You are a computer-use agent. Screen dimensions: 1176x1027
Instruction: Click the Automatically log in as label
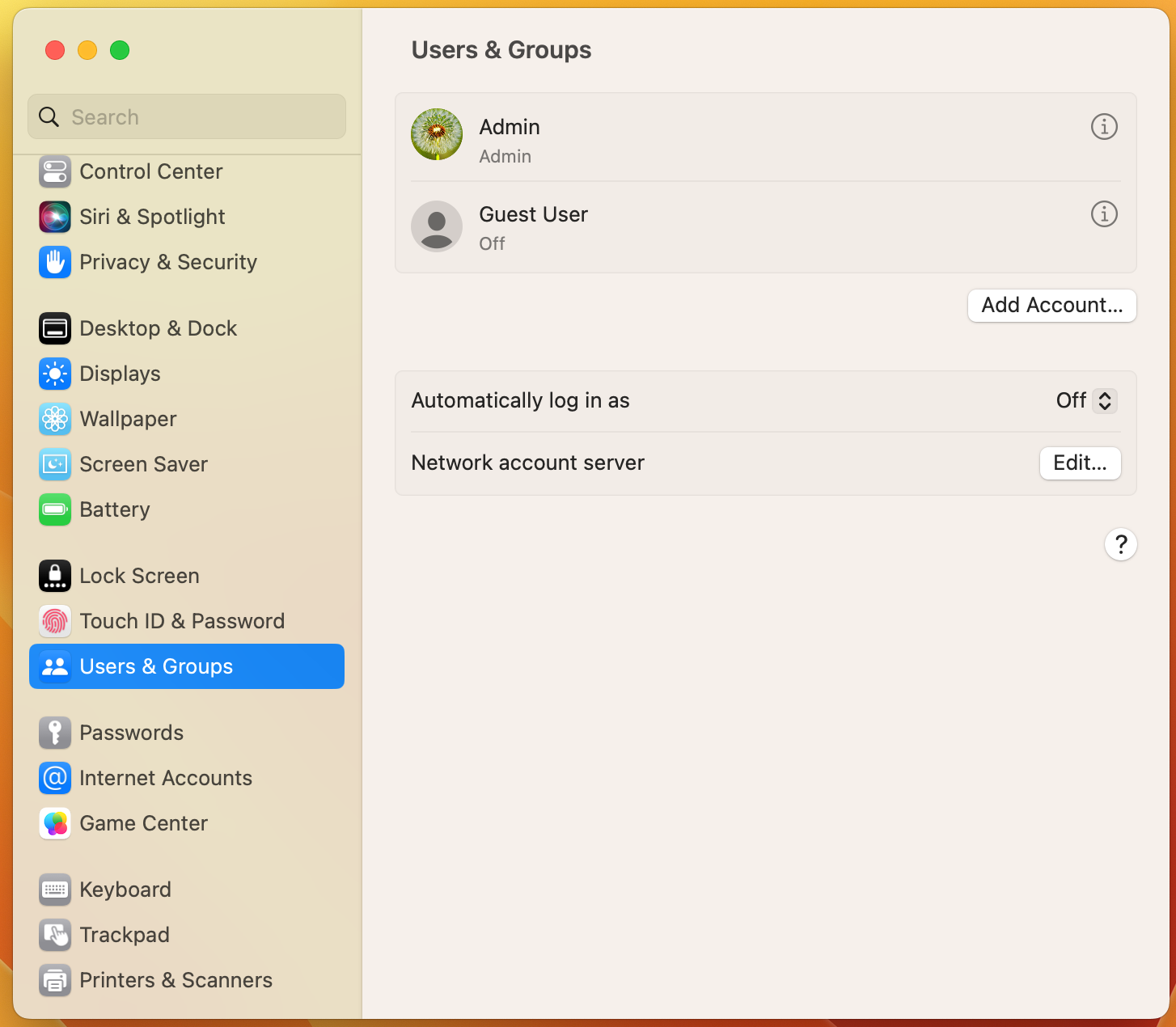(x=521, y=400)
